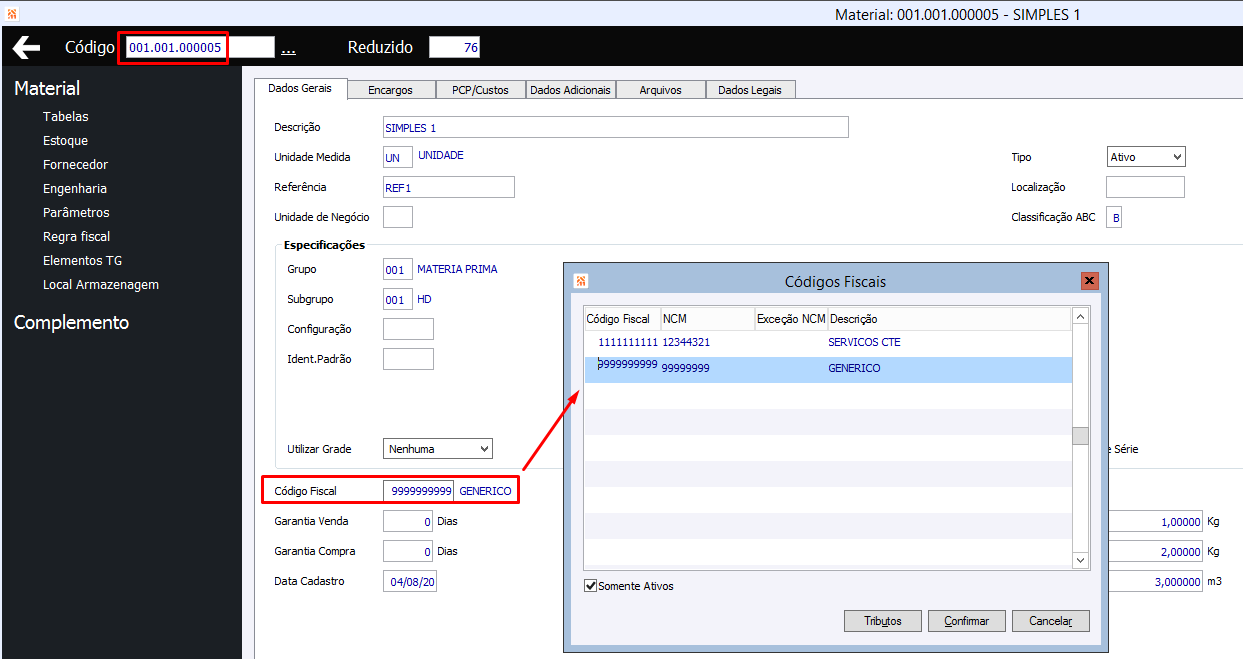Click the Garantia Venda days field
The height and width of the screenshot is (659, 1243).
408,521
